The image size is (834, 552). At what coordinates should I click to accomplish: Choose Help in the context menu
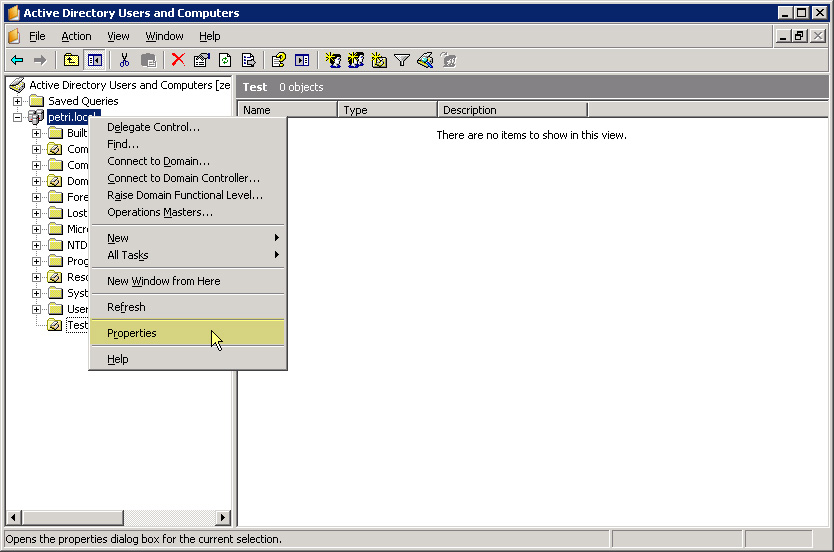pyautogui.click(x=188, y=359)
